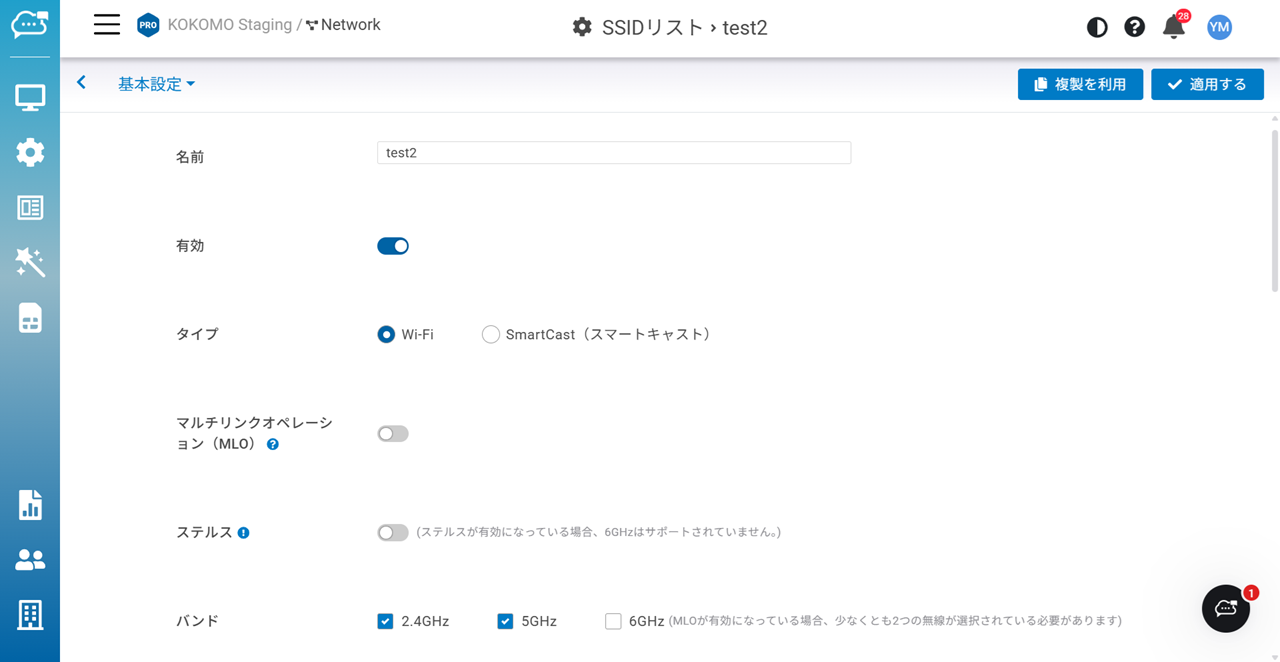Open the notifications bell
Image resolution: width=1280 pixels, height=662 pixels.
click(1173, 27)
